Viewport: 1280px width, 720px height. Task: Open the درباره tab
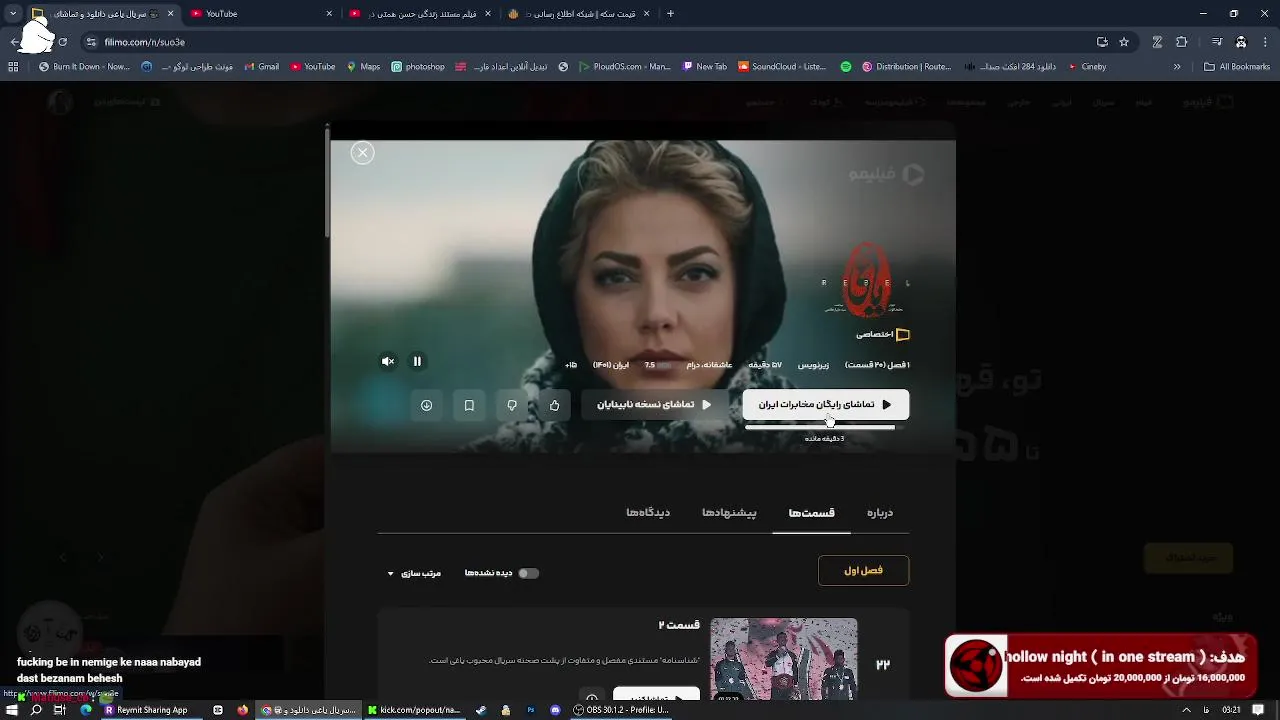click(x=879, y=512)
